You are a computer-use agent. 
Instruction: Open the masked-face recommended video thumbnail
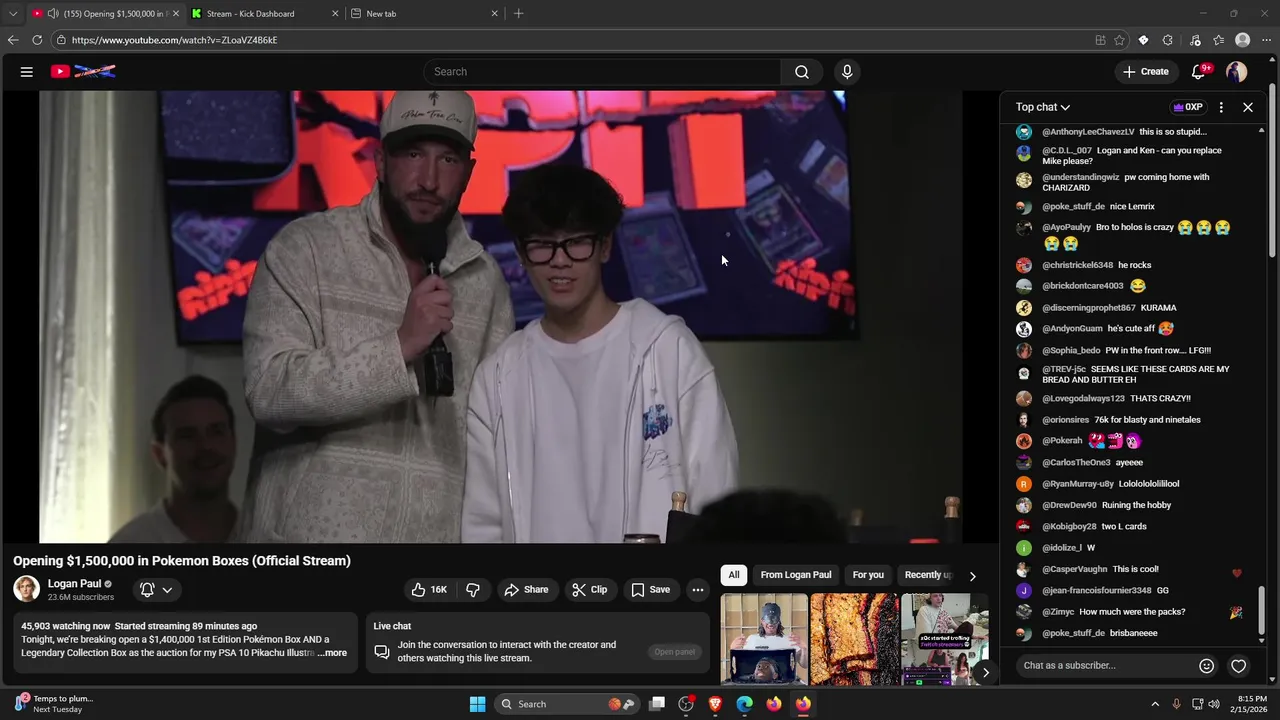764,640
